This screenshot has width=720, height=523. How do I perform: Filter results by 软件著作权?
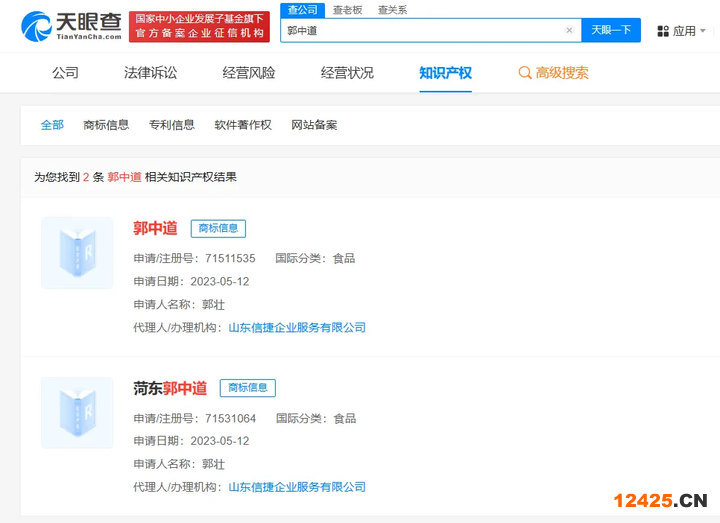tap(243, 125)
